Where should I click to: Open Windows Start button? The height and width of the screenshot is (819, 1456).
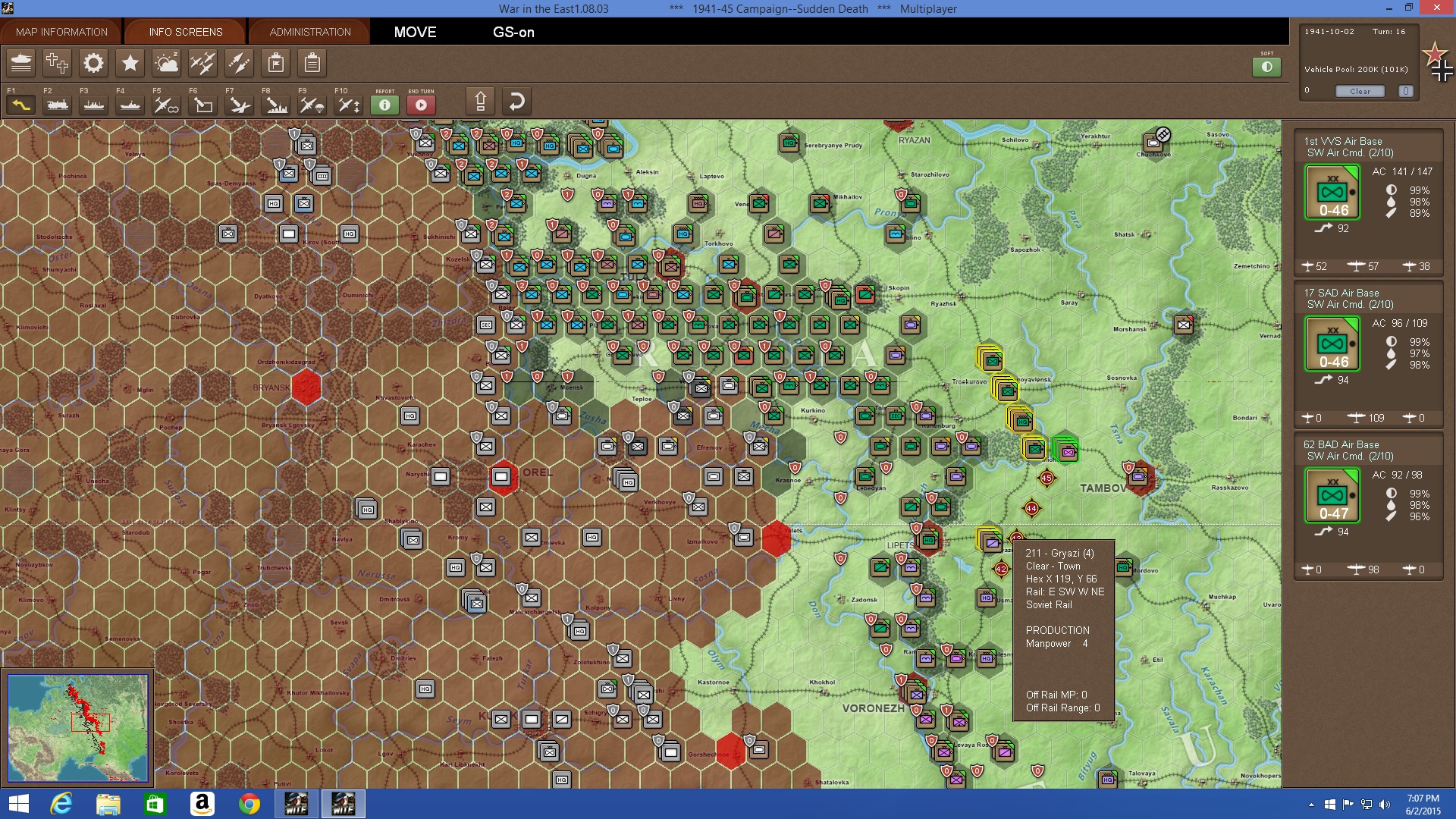point(18,804)
